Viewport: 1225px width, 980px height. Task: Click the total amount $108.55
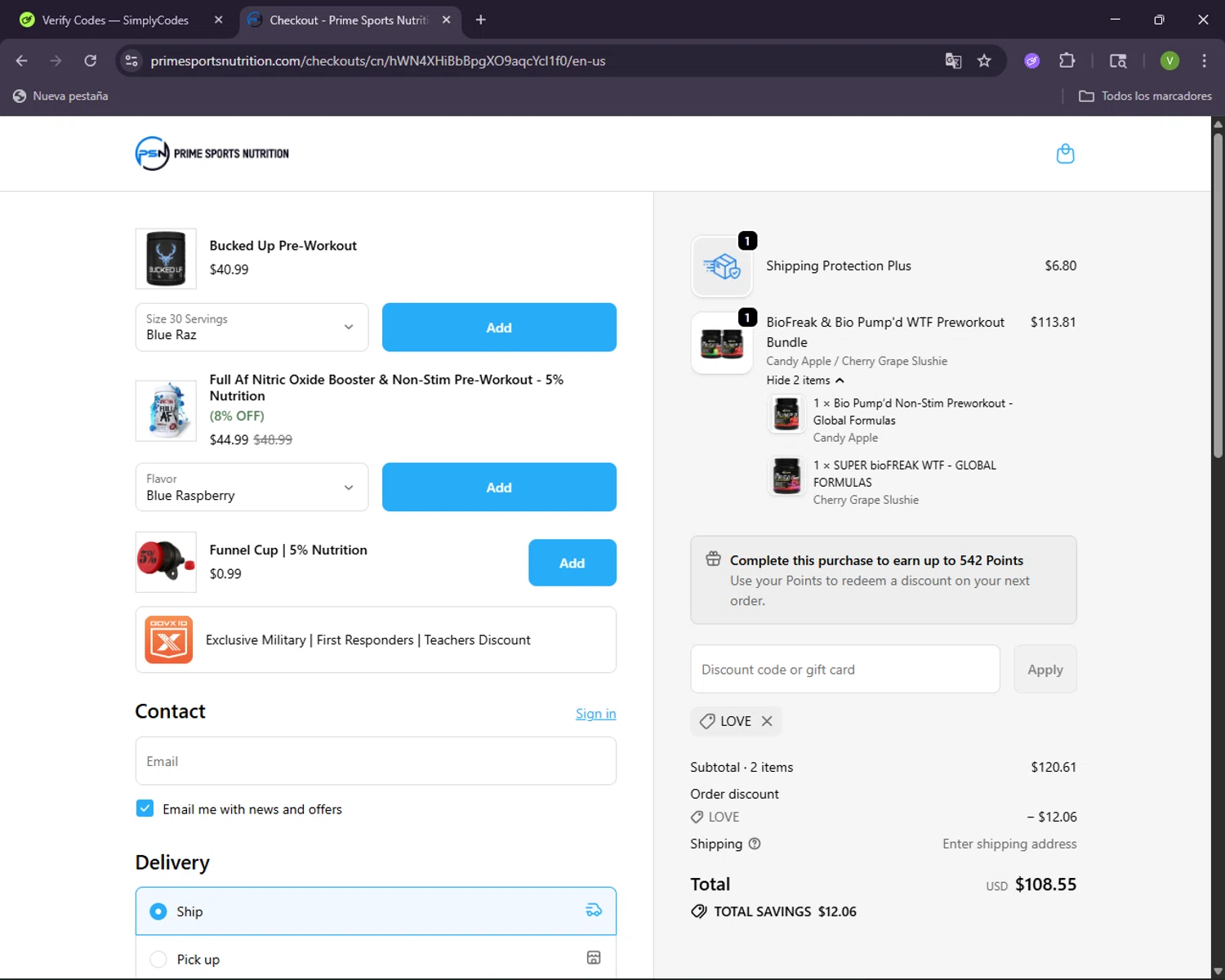[1045, 884]
